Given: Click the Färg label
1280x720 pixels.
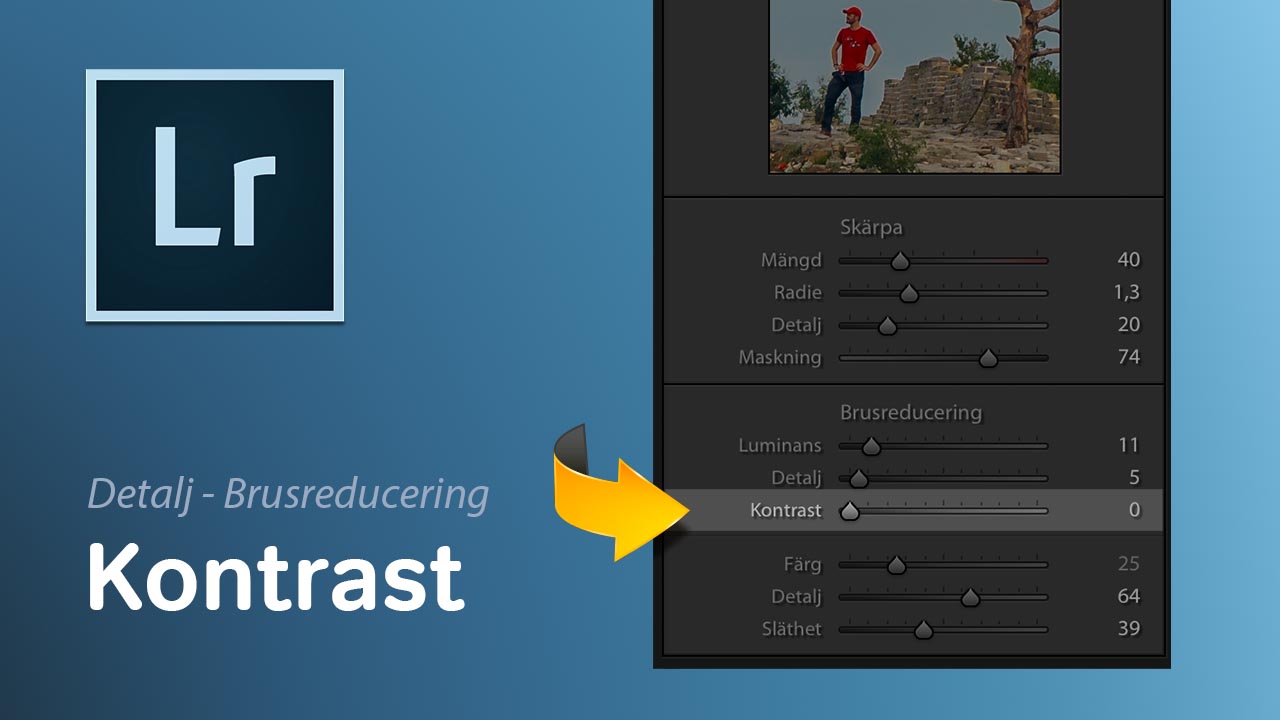Looking at the screenshot, I should coord(801,565).
